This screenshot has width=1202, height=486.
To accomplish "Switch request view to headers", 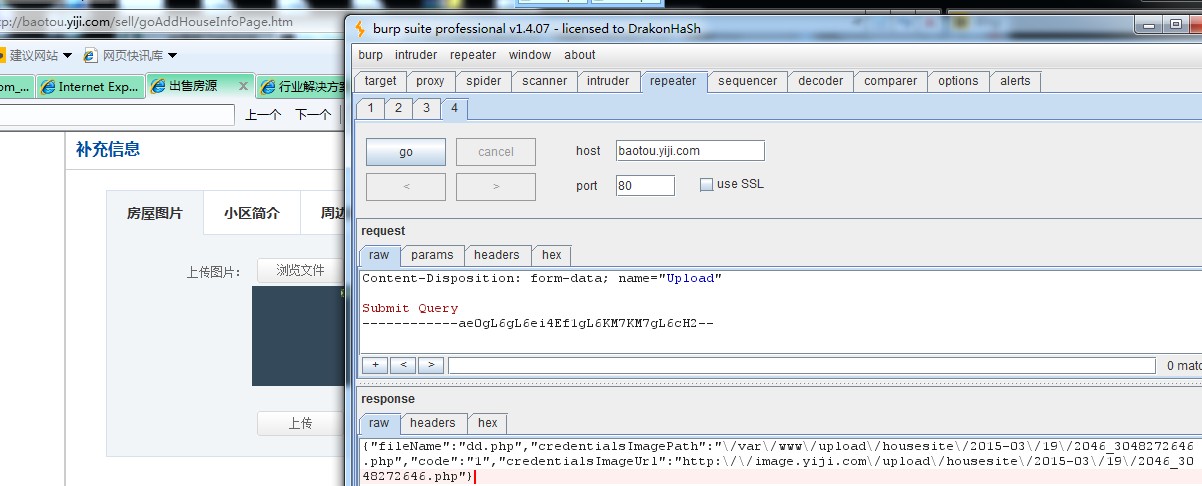I will 497,255.
